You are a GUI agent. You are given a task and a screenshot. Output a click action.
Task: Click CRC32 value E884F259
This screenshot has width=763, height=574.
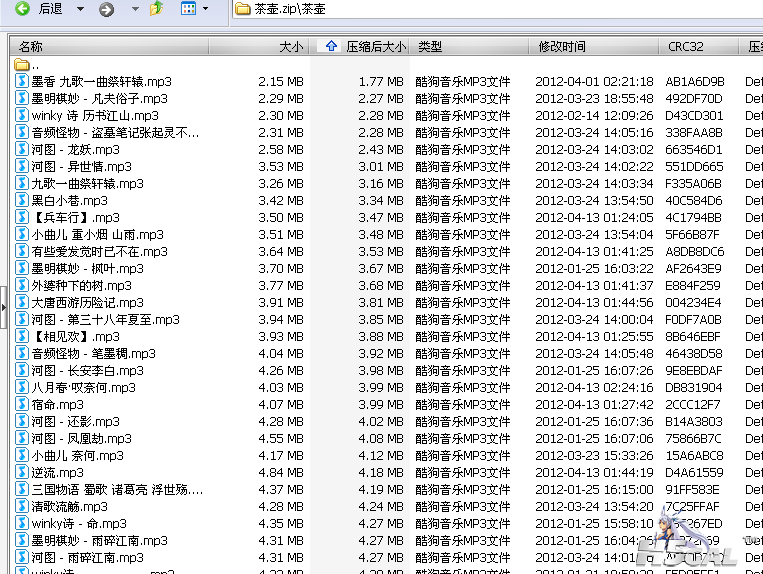click(693, 286)
